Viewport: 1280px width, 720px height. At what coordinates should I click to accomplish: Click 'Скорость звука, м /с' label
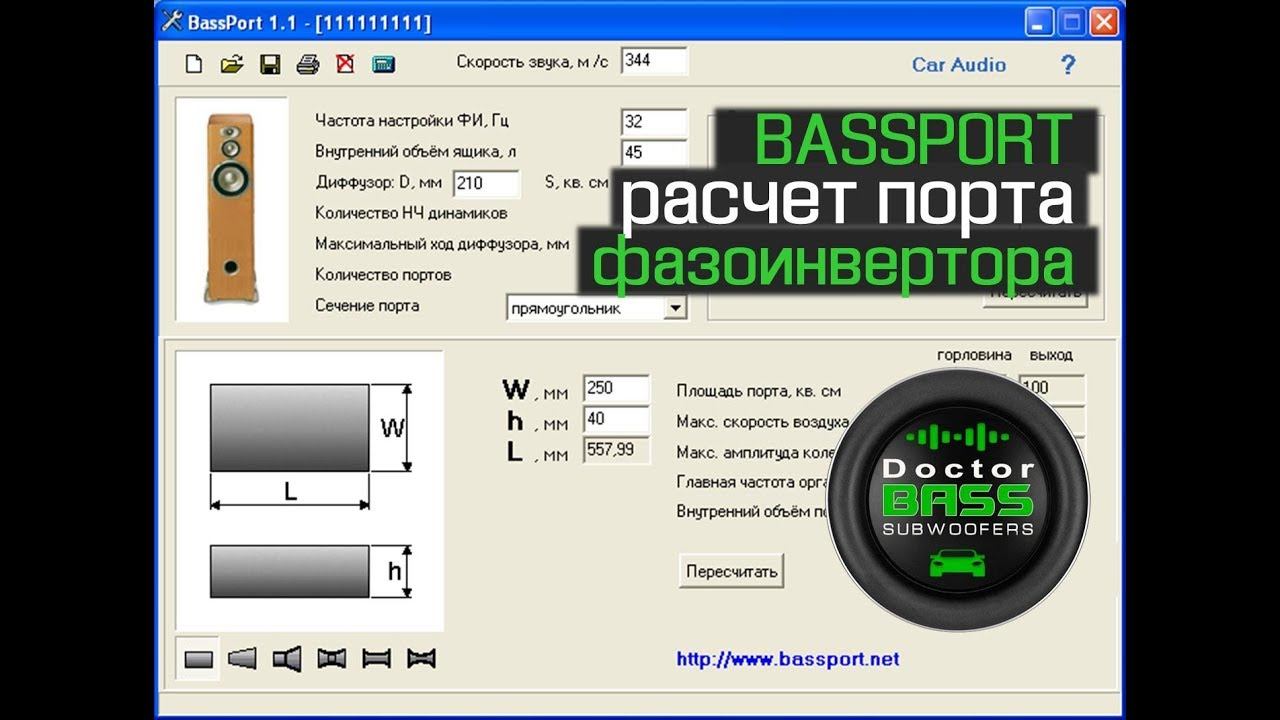tap(533, 62)
